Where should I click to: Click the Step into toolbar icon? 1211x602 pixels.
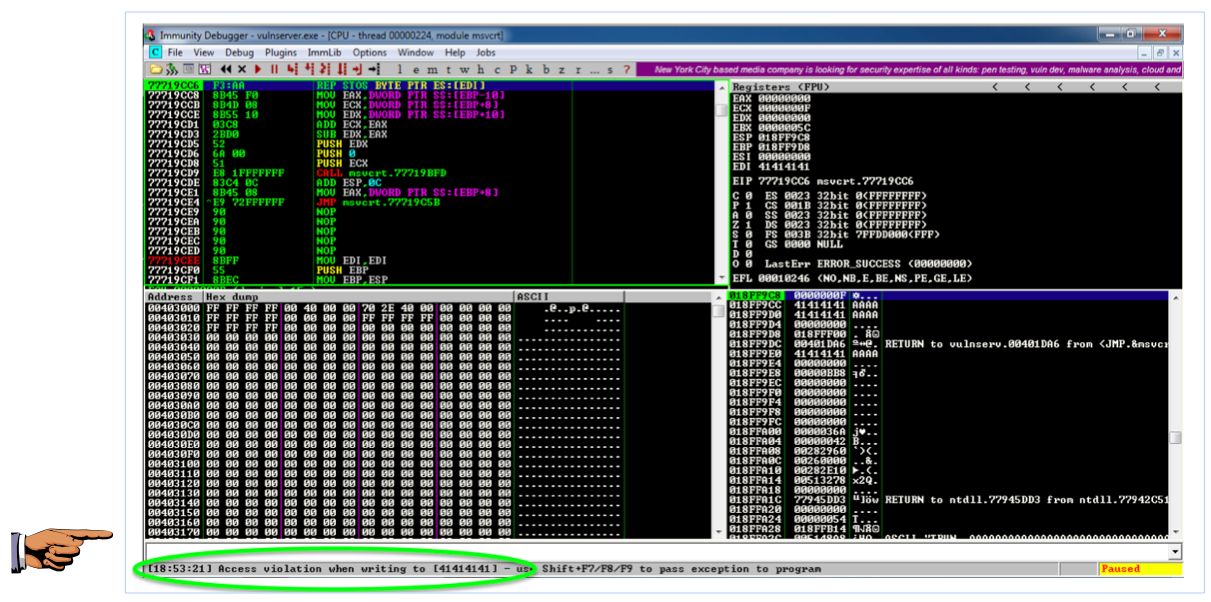[x=293, y=69]
